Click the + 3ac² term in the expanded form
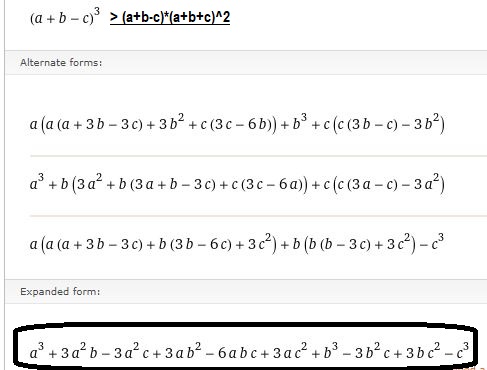487x370 pixels. pyautogui.click(x=285, y=352)
